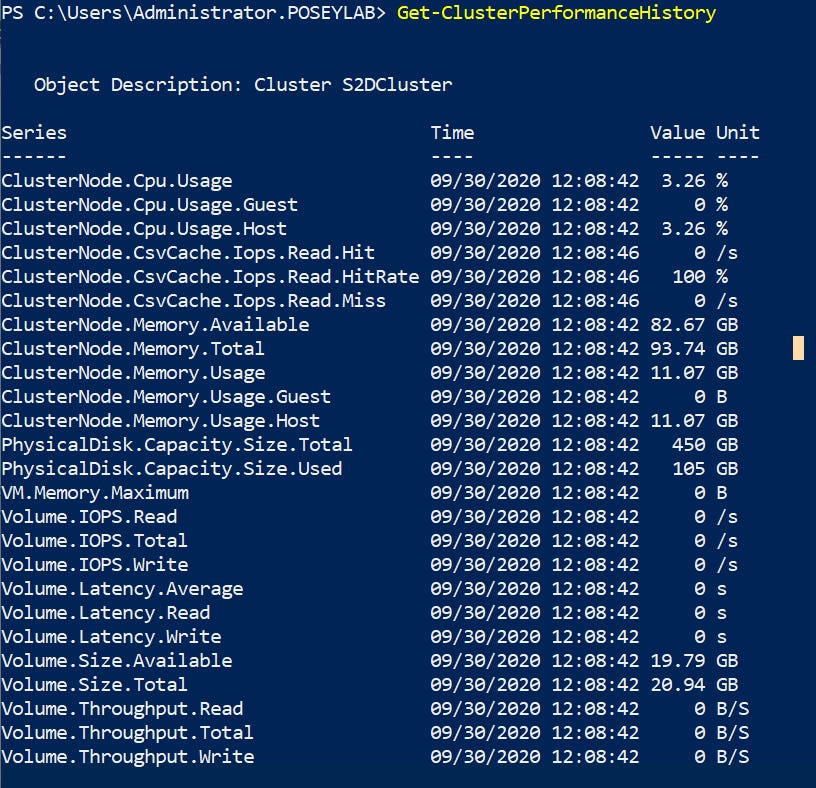Select the ClusterNode.Memory.Available series text
The image size is (816, 788).
155,325
